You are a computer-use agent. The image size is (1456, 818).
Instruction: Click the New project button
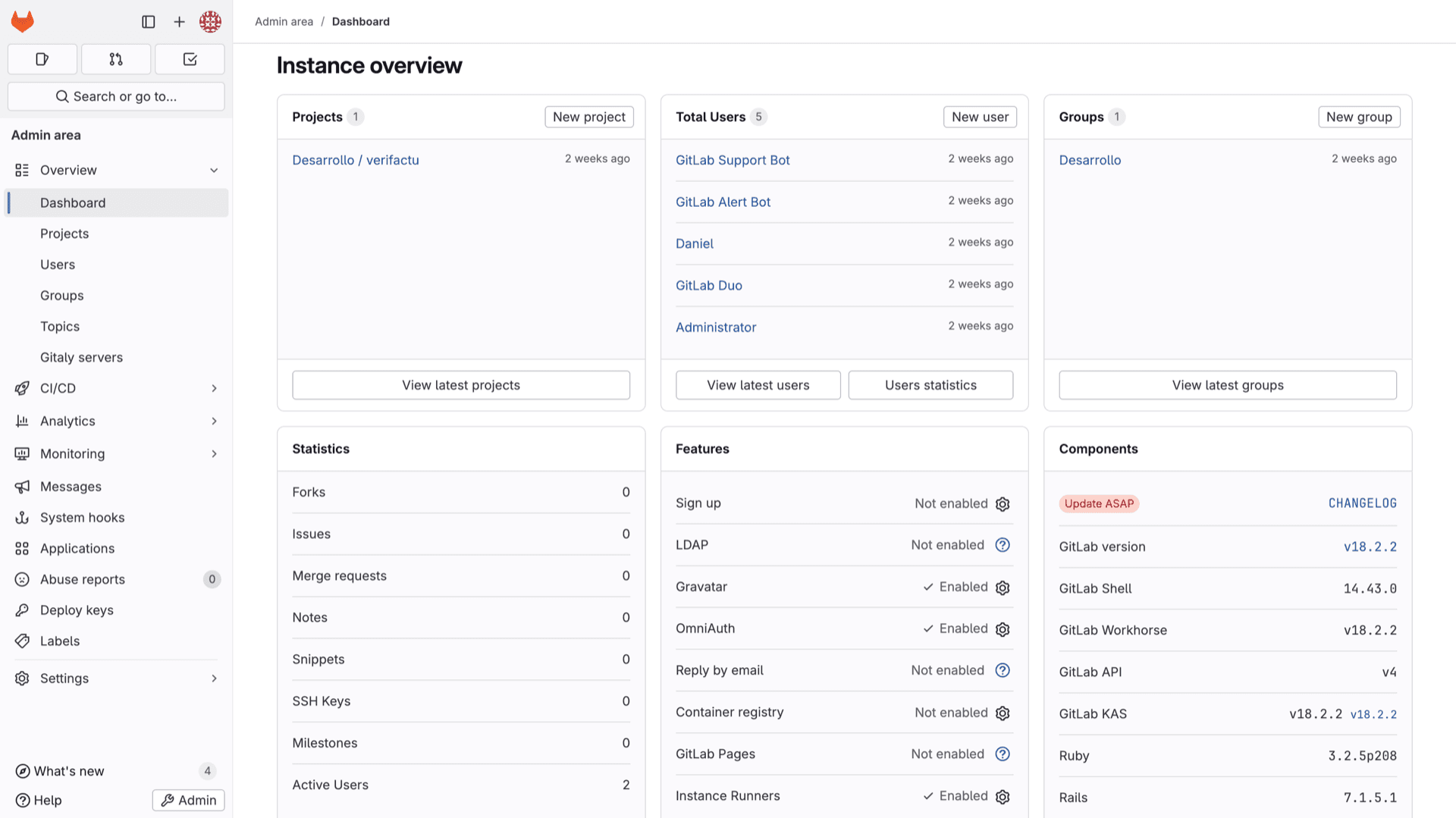click(x=589, y=117)
